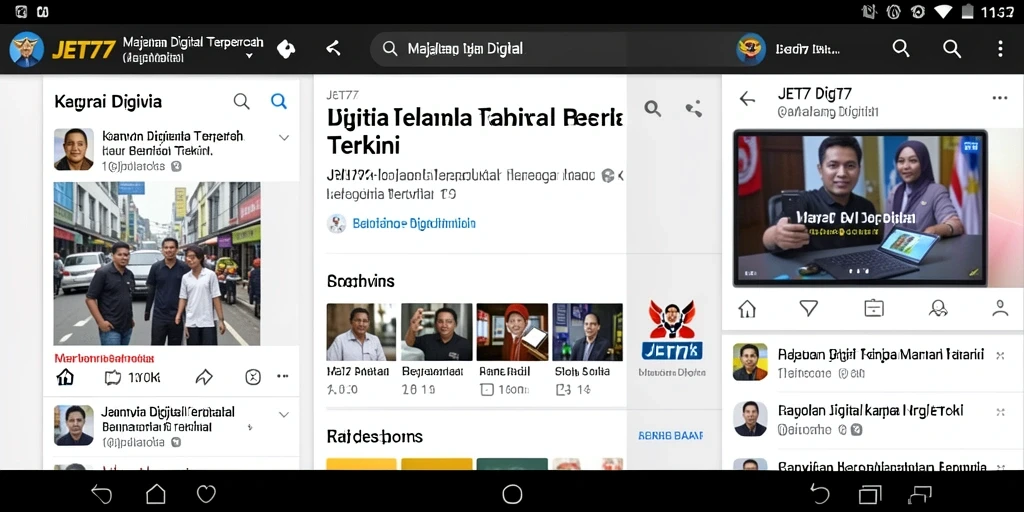Open the recent apps overlapping-squares icon

tap(870, 494)
